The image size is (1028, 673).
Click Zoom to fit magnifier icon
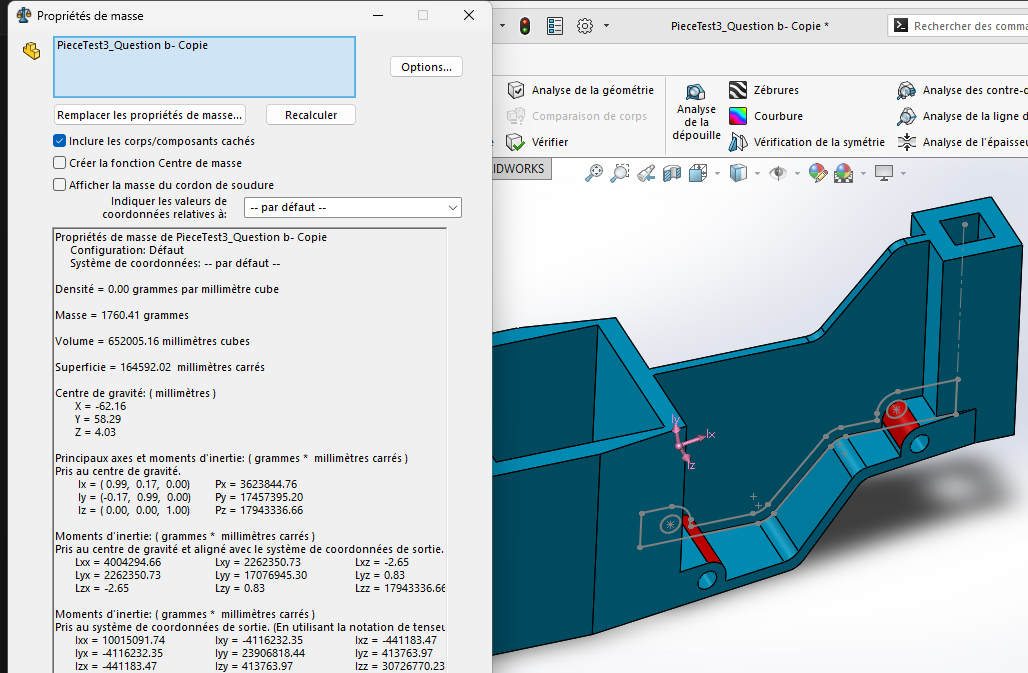(594, 173)
